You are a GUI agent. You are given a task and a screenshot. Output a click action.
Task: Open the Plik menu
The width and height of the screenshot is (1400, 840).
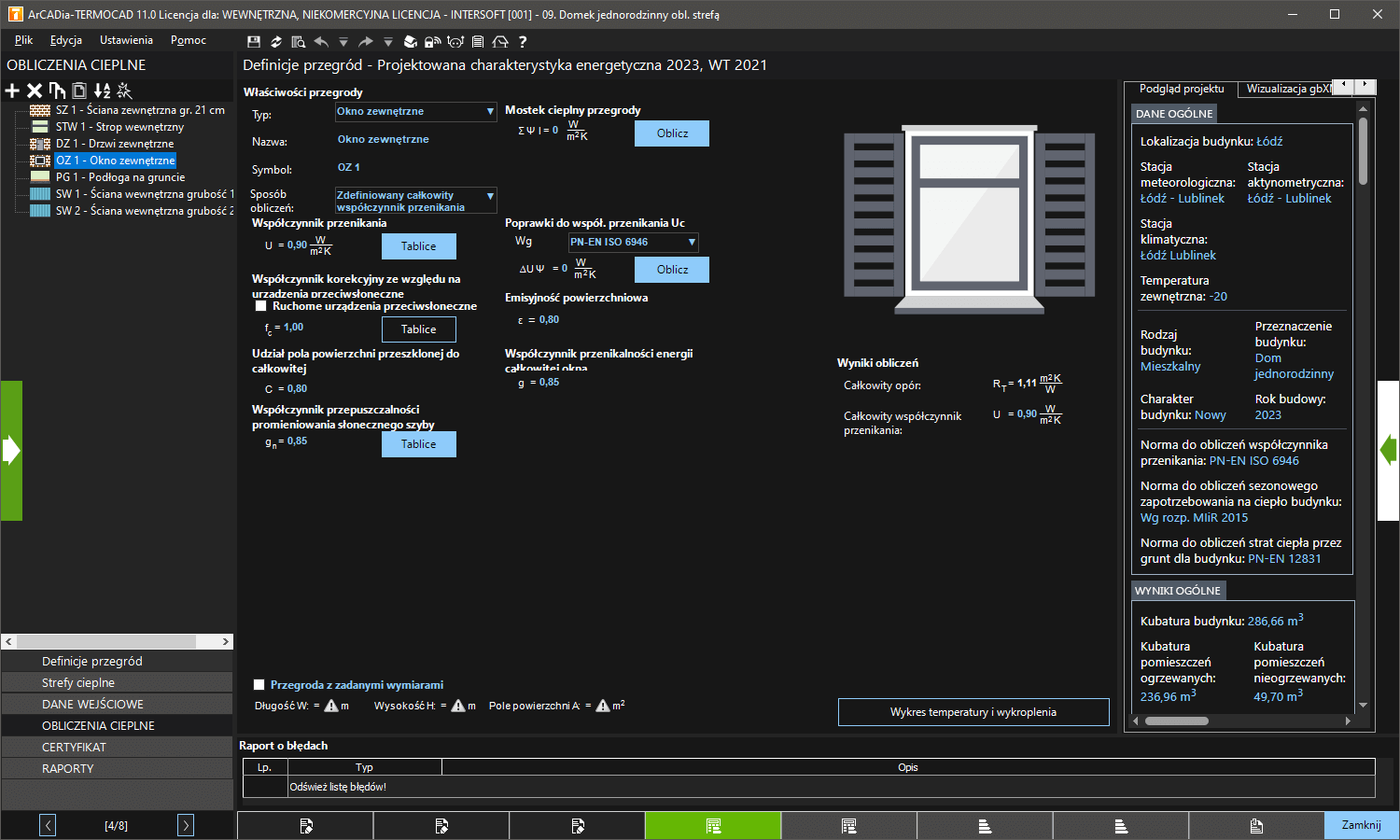pyautogui.click(x=23, y=40)
